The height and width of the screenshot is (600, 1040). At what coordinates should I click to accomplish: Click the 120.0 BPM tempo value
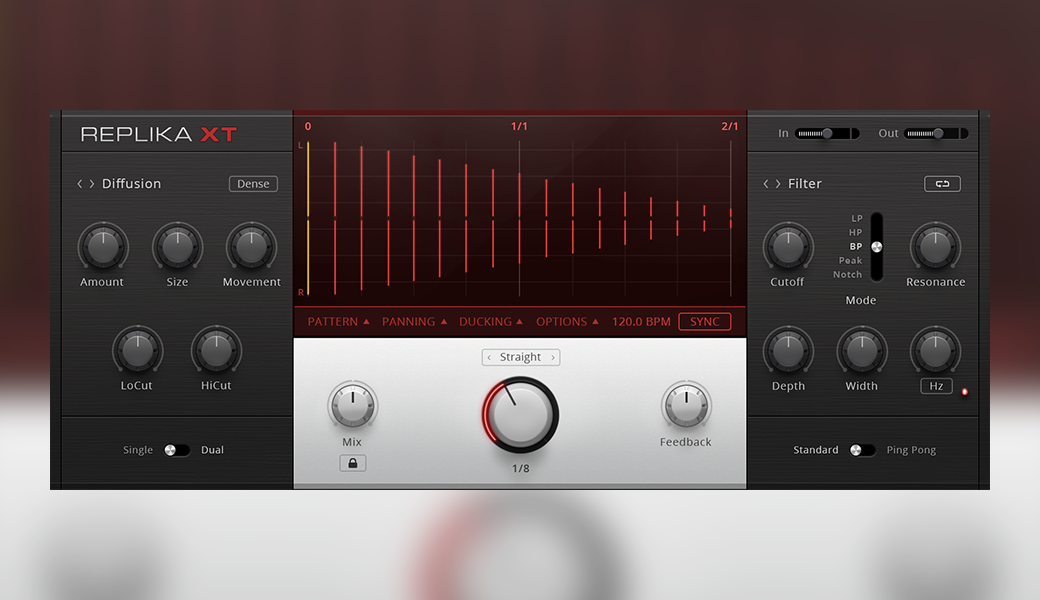[x=641, y=322]
